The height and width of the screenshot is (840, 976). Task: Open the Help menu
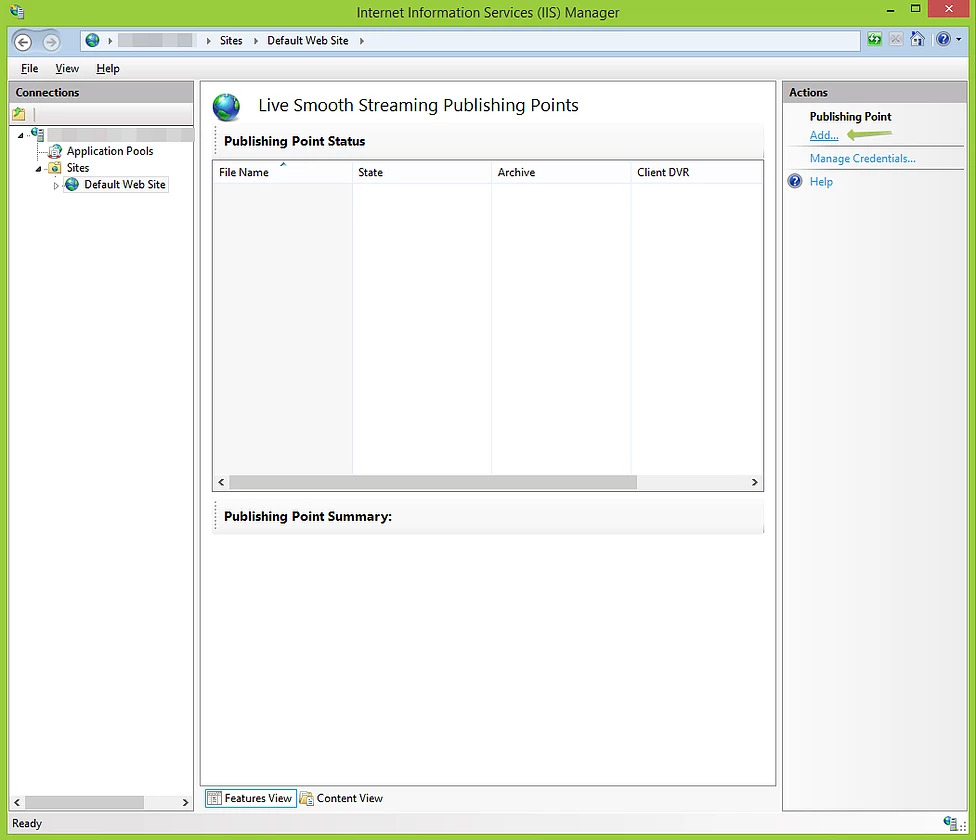pyautogui.click(x=108, y=68)
